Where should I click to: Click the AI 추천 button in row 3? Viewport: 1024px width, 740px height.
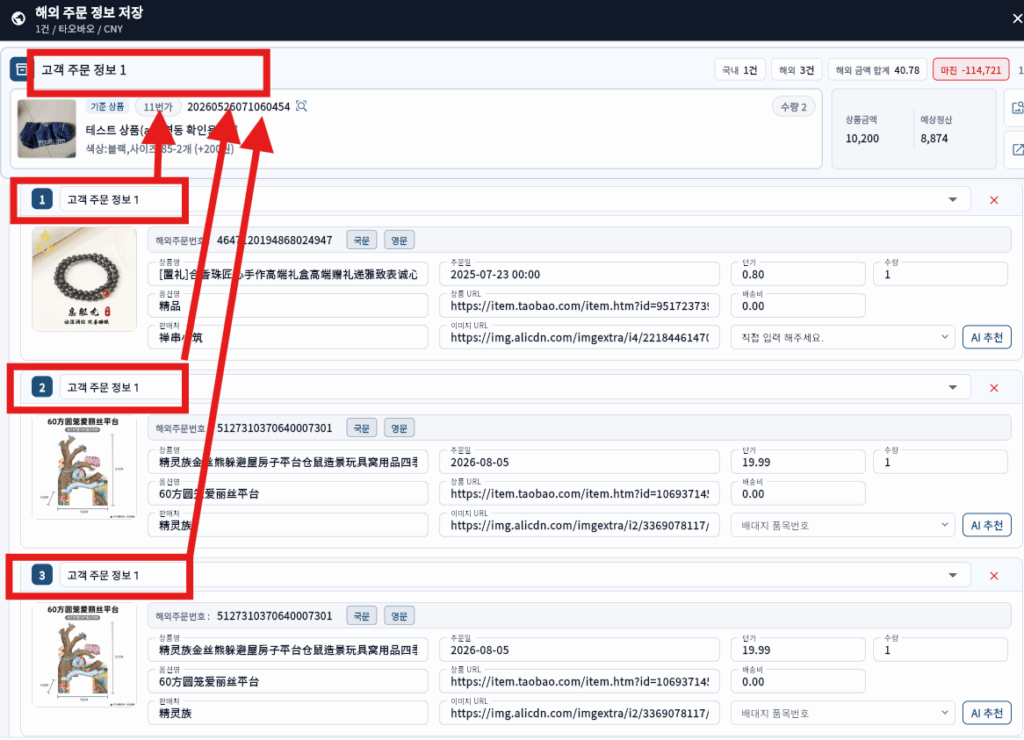click(986, 713)
